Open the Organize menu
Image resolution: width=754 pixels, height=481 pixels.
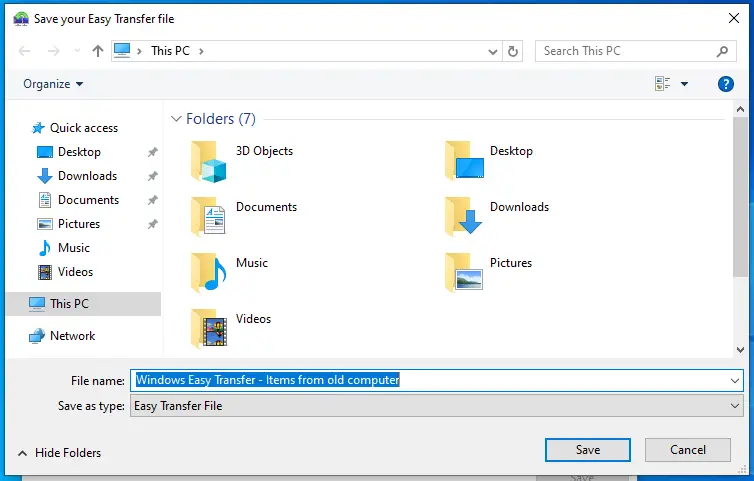point(53,84)
